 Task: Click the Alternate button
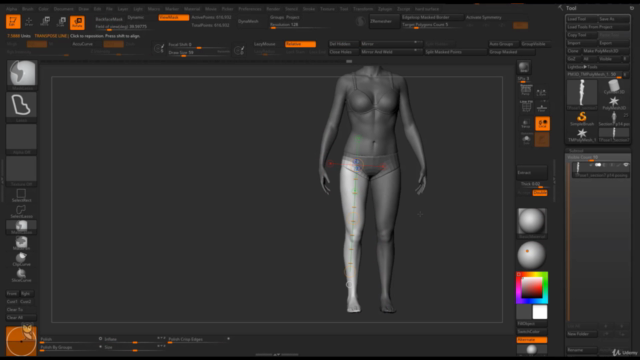(x=532, y=340)
